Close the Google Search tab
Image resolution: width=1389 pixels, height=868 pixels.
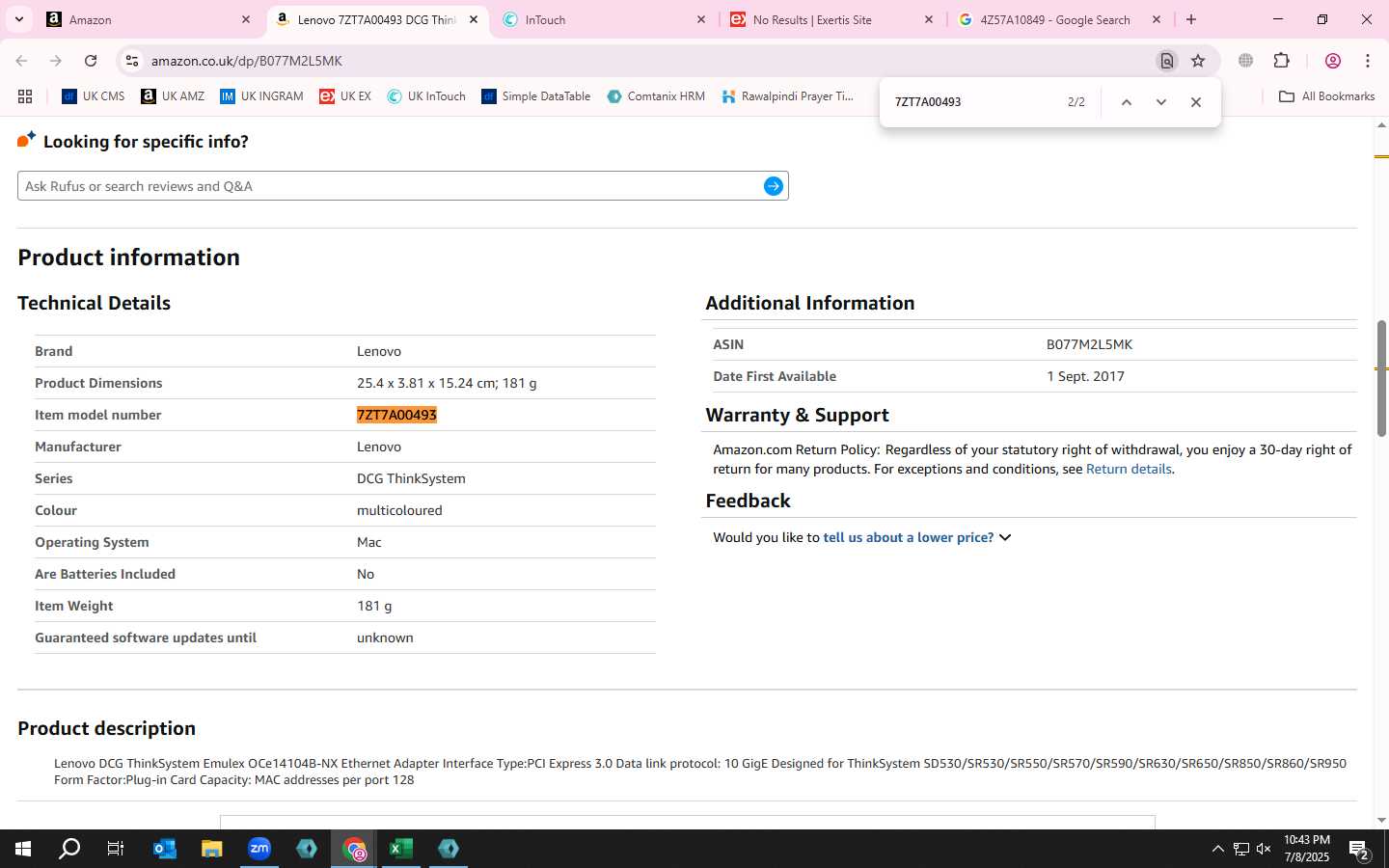click(1157, 19)
